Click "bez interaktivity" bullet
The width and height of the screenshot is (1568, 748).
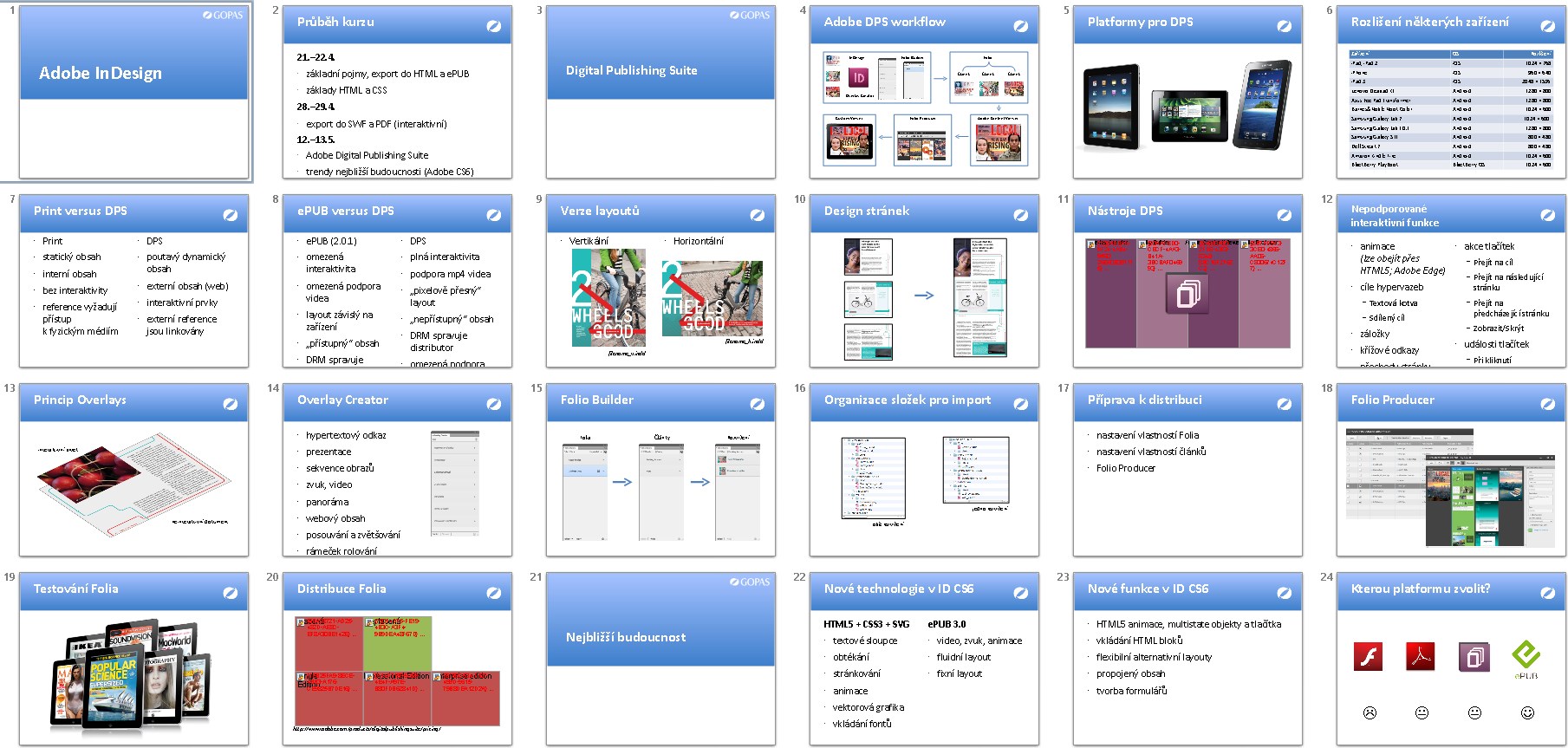click(x=75, y=290)
